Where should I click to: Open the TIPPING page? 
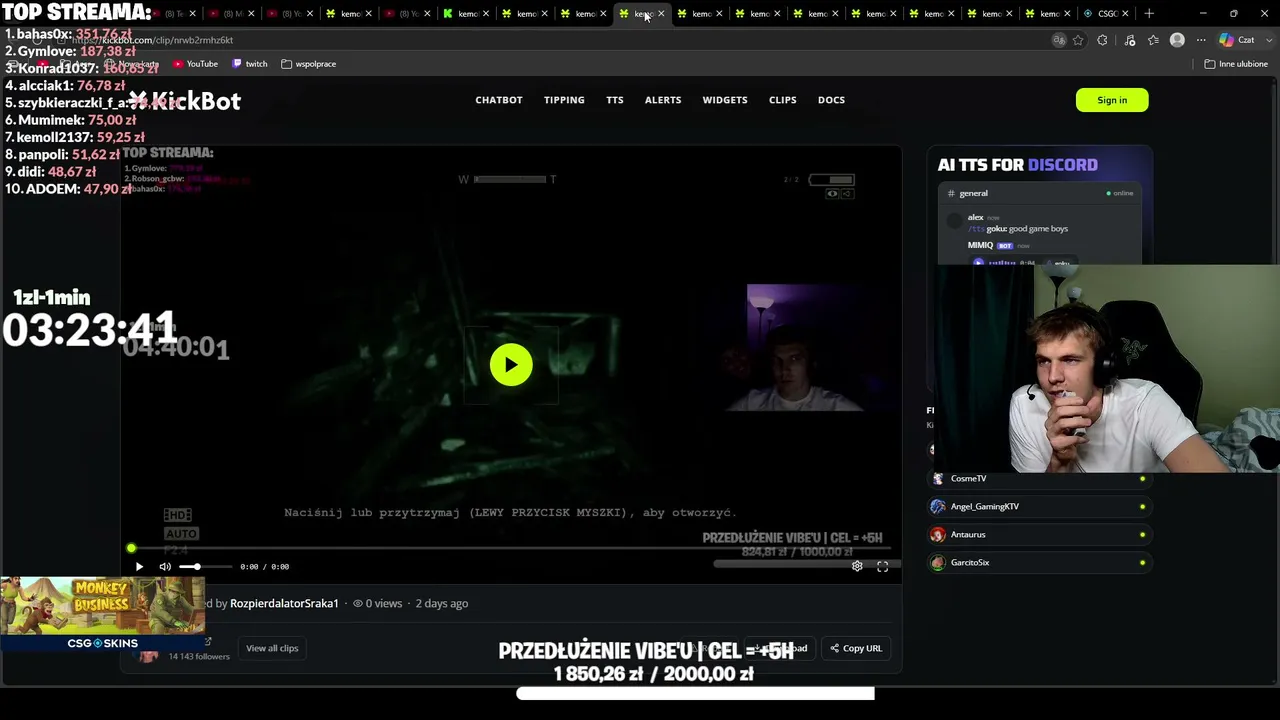(564, 100)
